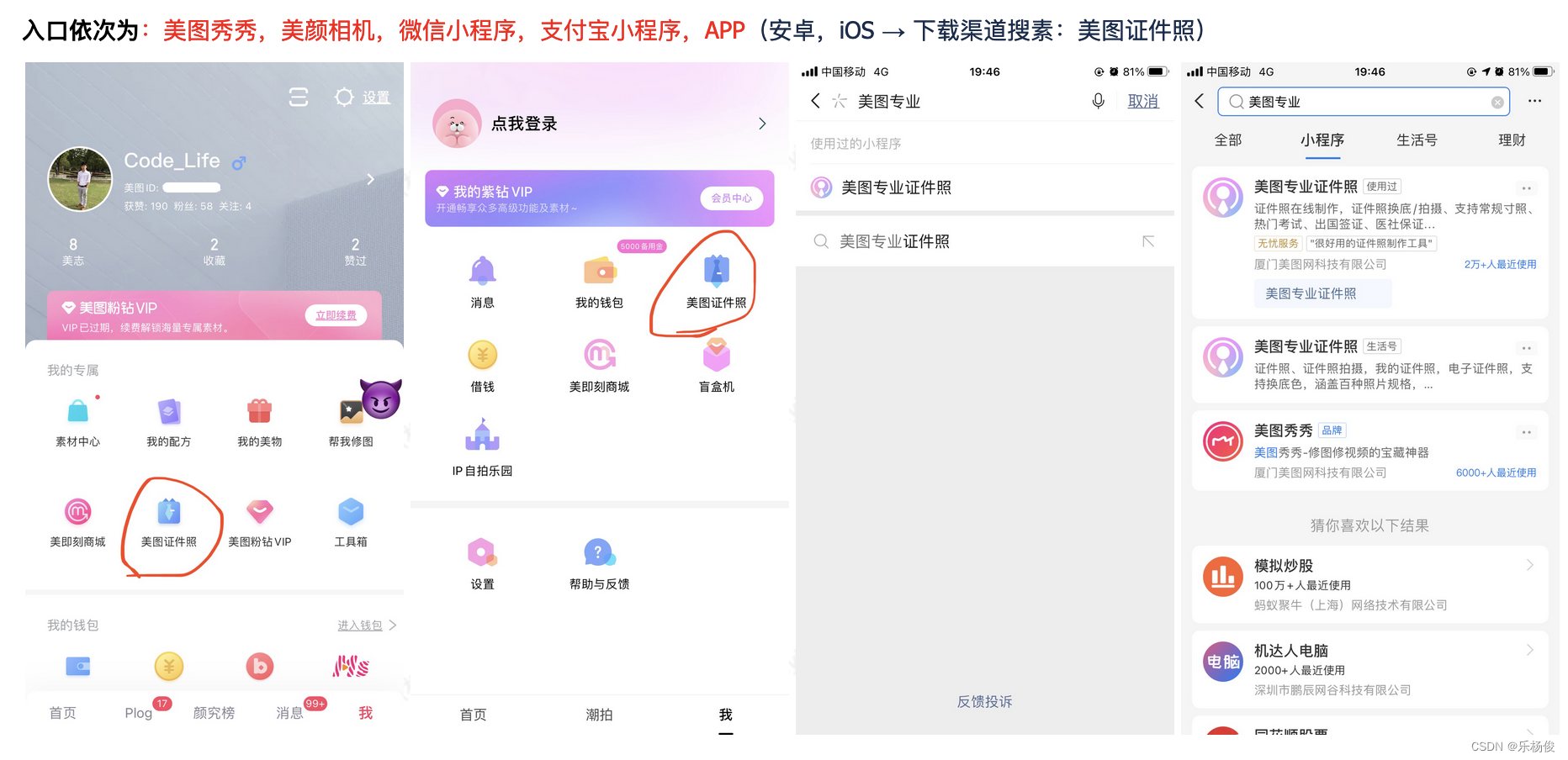Open 美图秀秀 品牌 result
Screen dimensions: 1568x760
(1370, 450)
